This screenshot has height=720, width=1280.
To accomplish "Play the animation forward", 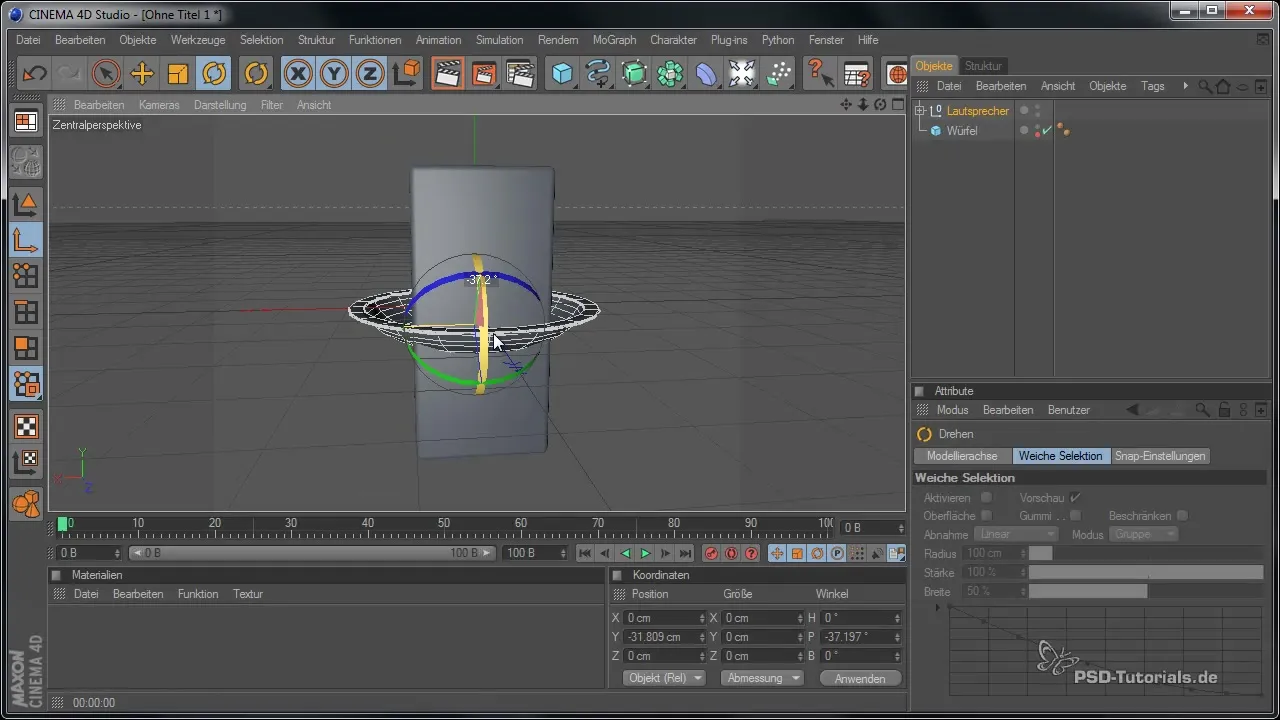I will tap(645, 553).
